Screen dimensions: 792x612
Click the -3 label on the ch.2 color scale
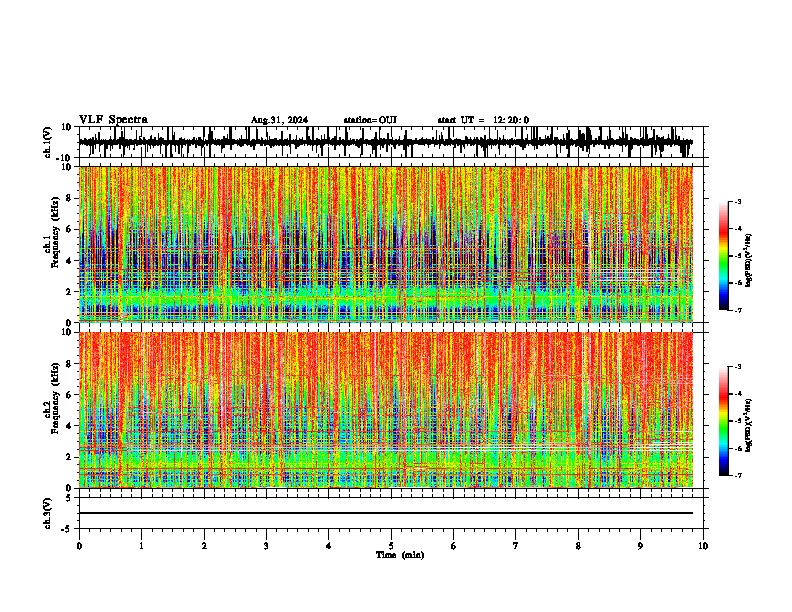click(737, 367)
